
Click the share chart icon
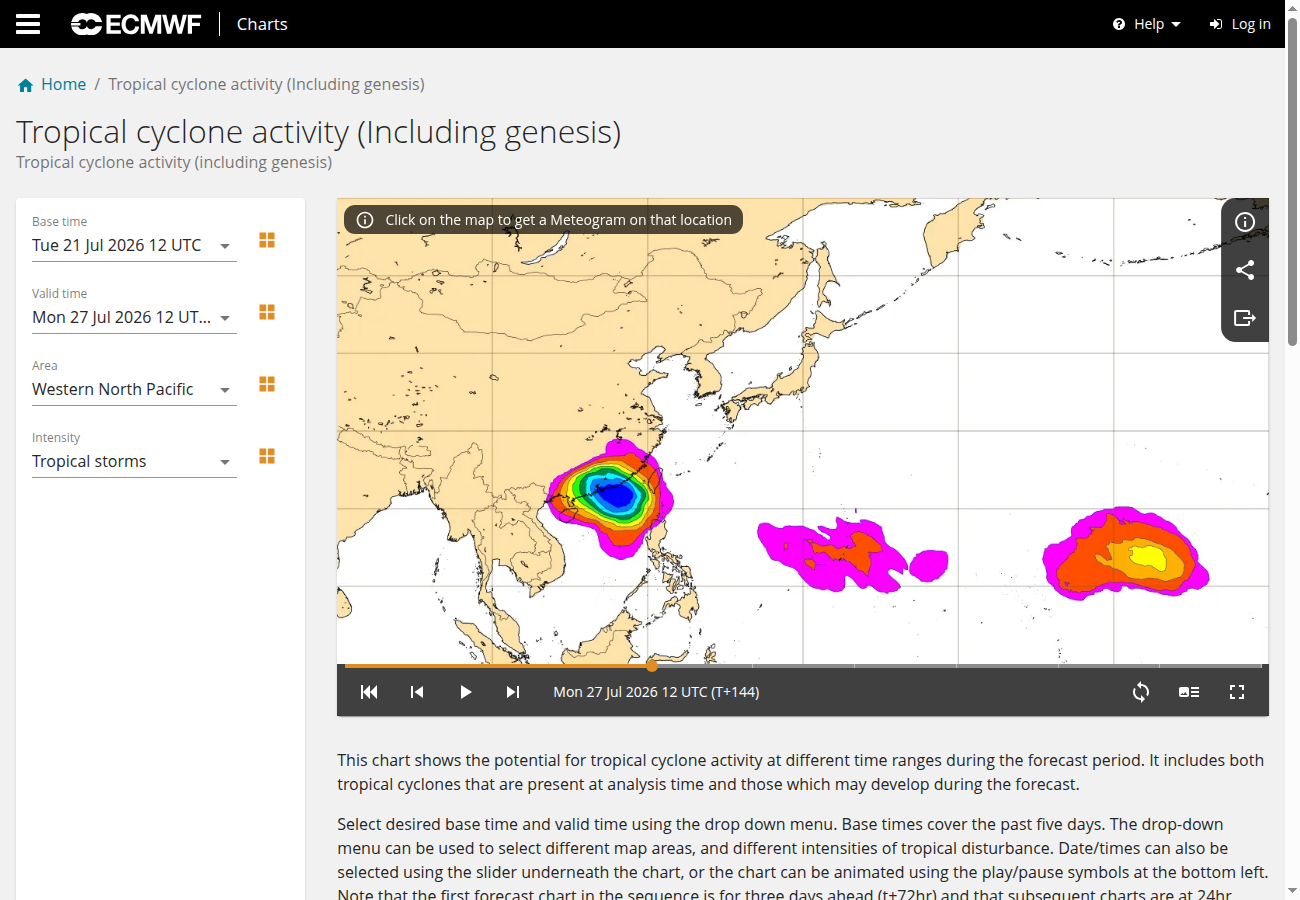point(1245,270)
